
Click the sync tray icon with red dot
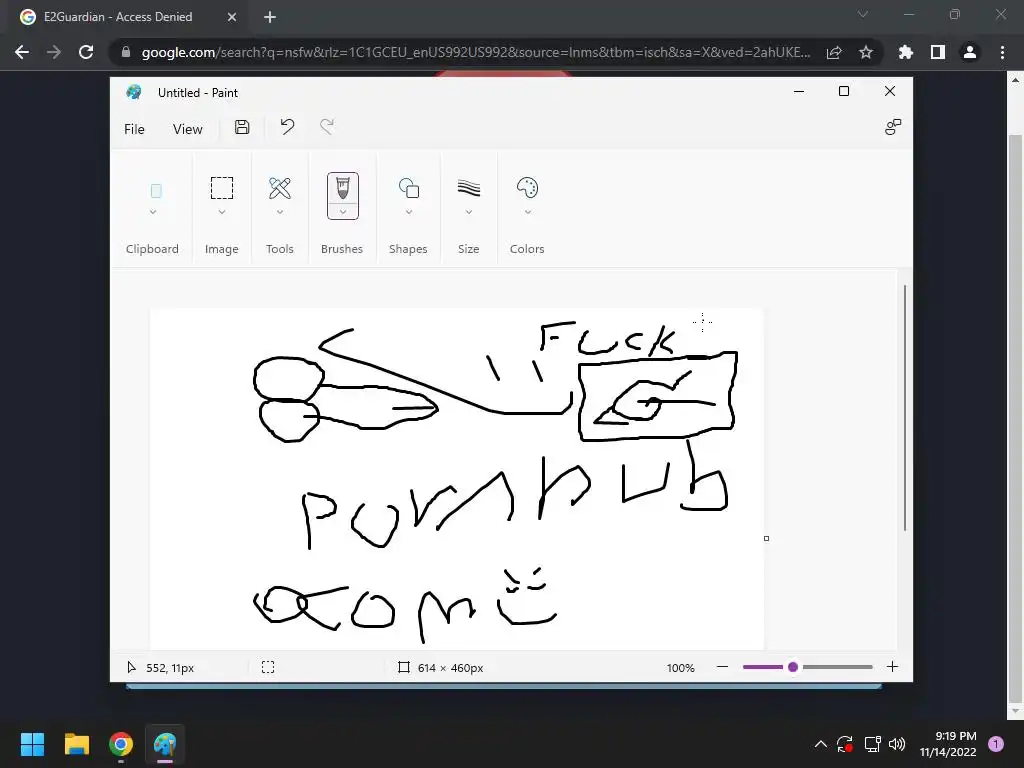coord(845,744)
